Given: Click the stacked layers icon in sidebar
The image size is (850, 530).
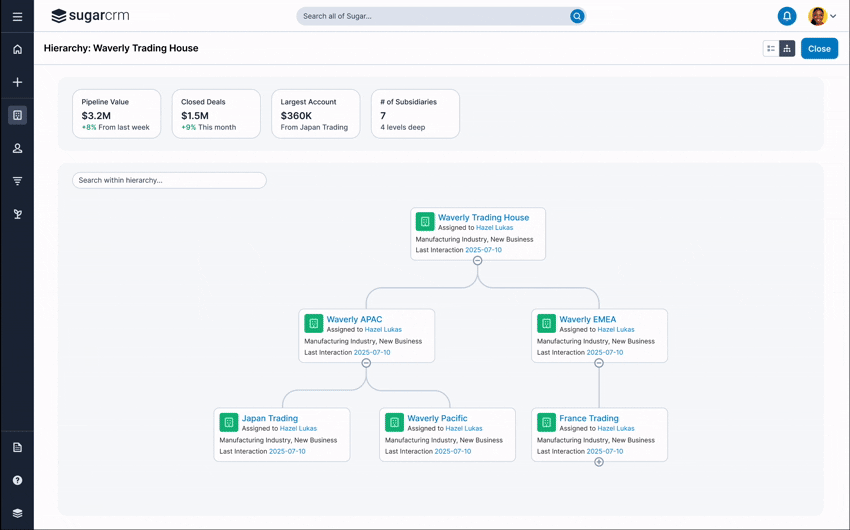Looking at the screenshot, I should (17, 513).
